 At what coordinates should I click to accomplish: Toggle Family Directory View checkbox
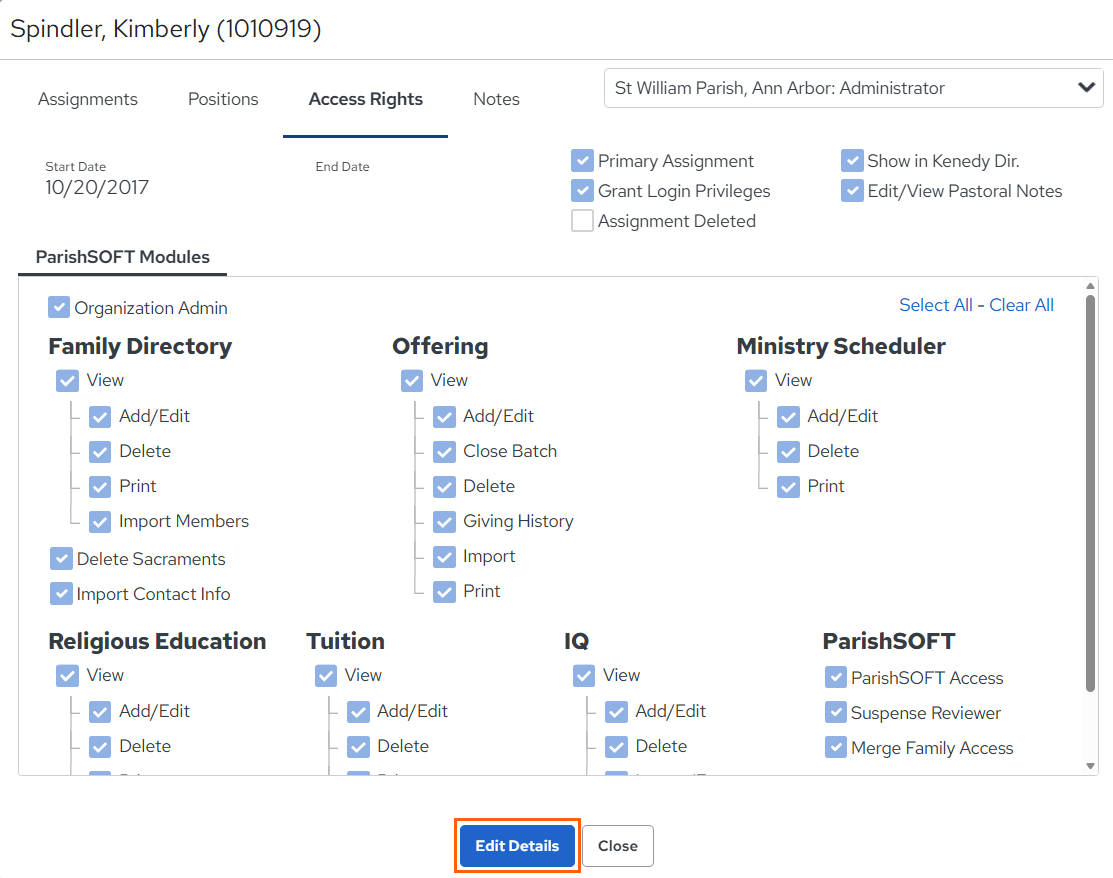tap(67, 380)
